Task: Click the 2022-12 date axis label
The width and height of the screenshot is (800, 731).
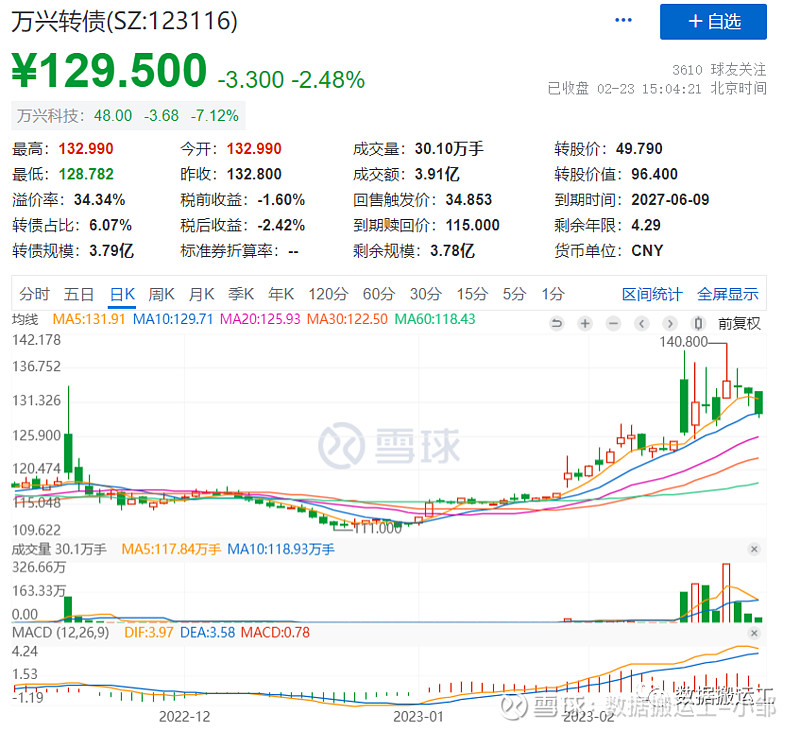Action: (184, 717)
